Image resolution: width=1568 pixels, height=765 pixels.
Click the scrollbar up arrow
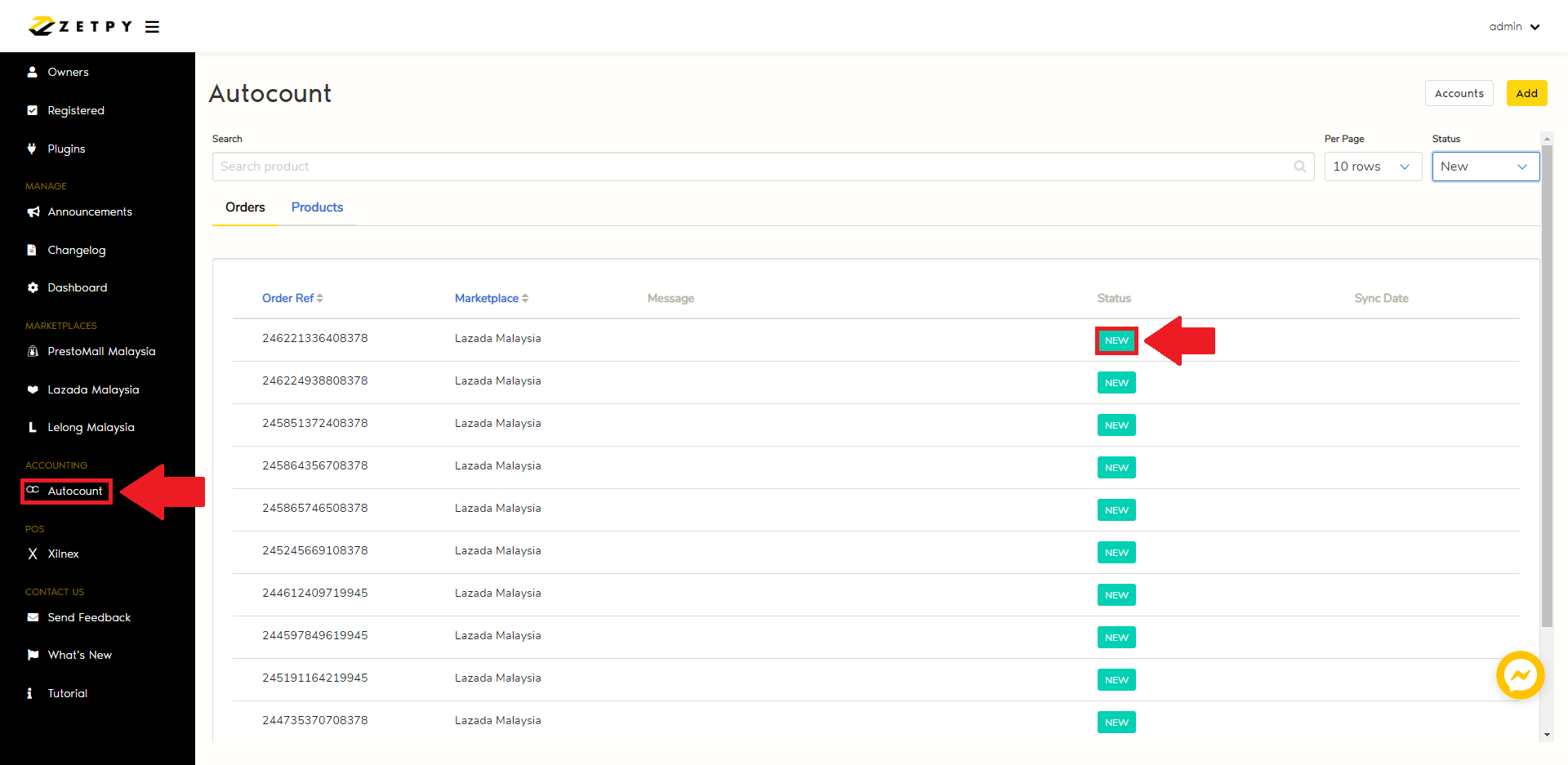click(1546, 139)
